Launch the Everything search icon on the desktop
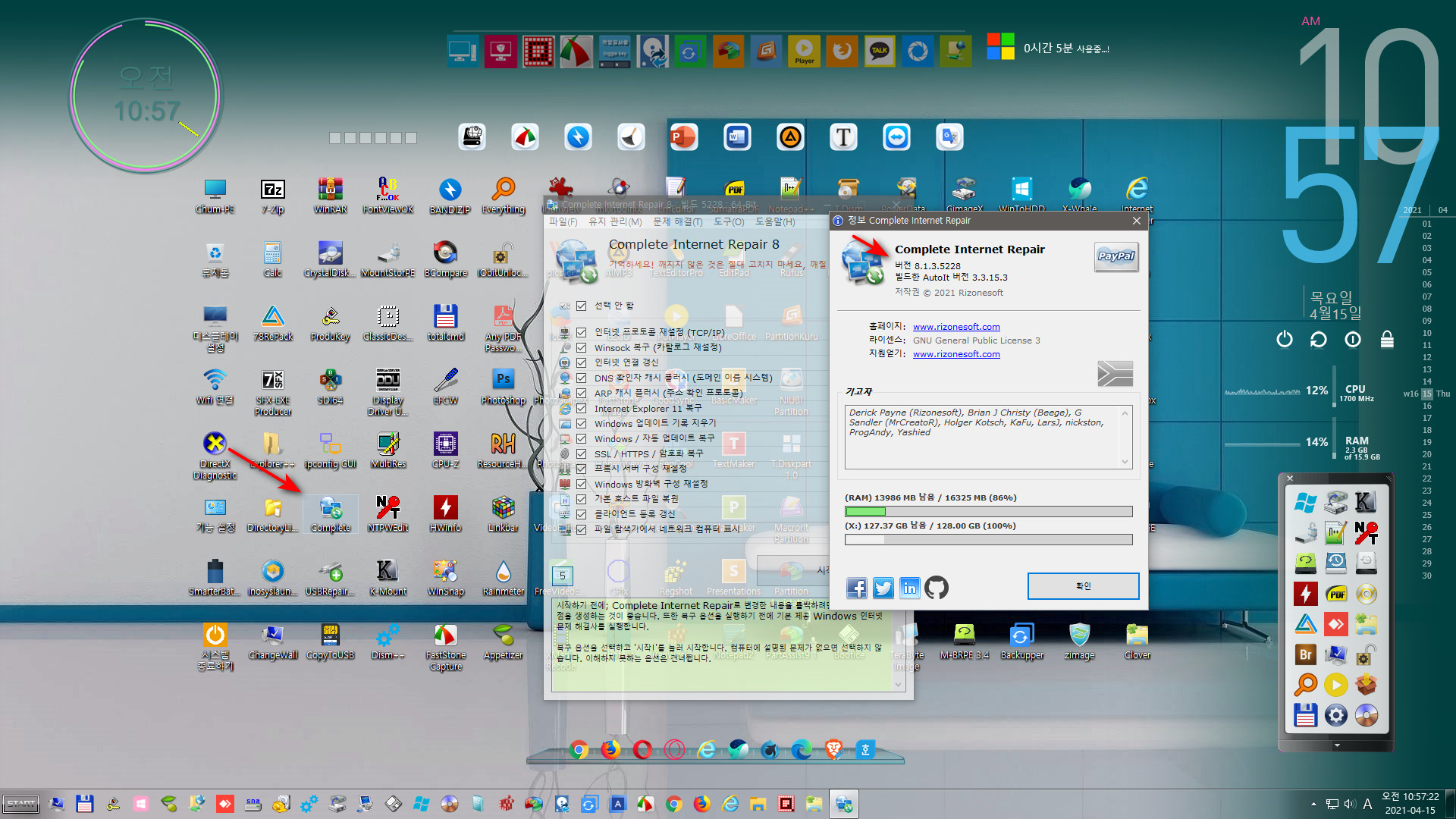Screen dimensions: 1456x819 tap(504, 196)
